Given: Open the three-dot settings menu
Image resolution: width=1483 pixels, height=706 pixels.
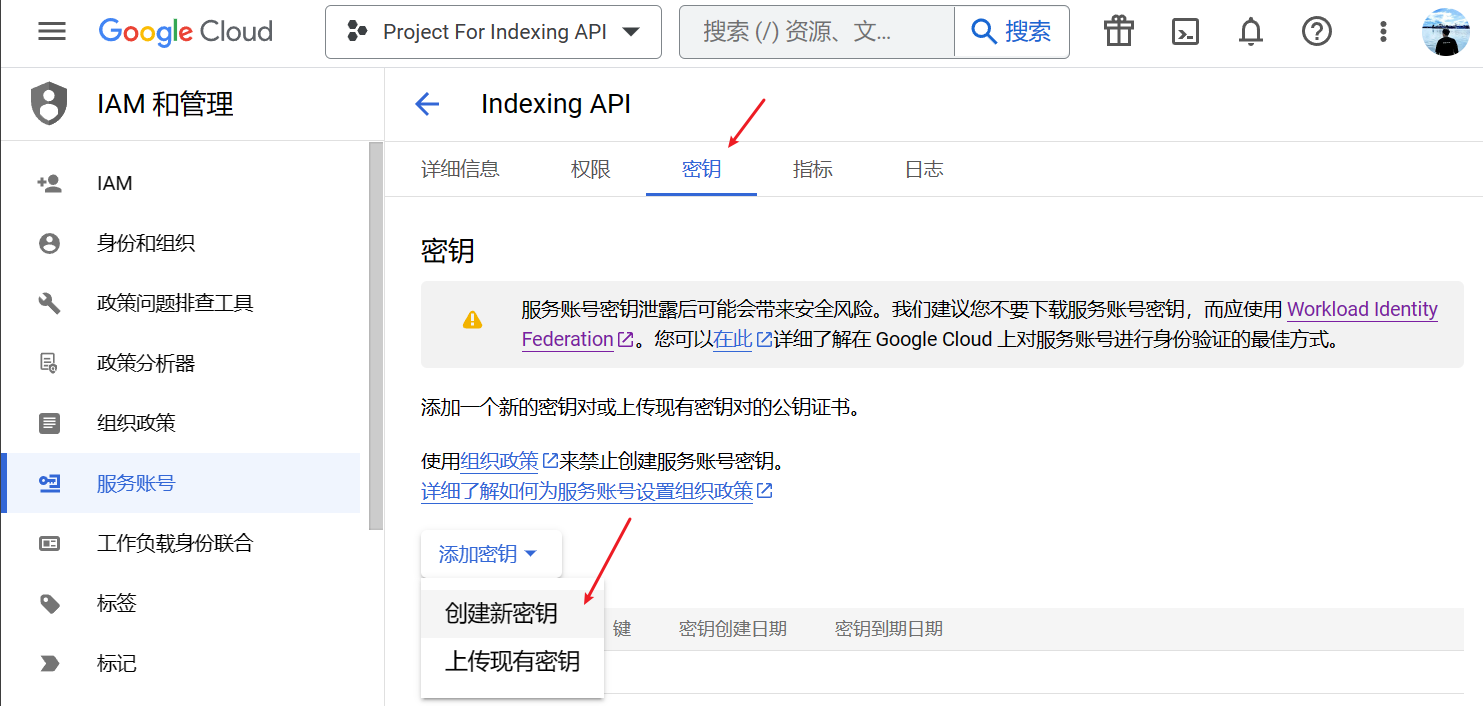Looking at the screenshot, I should point(1383,32).
